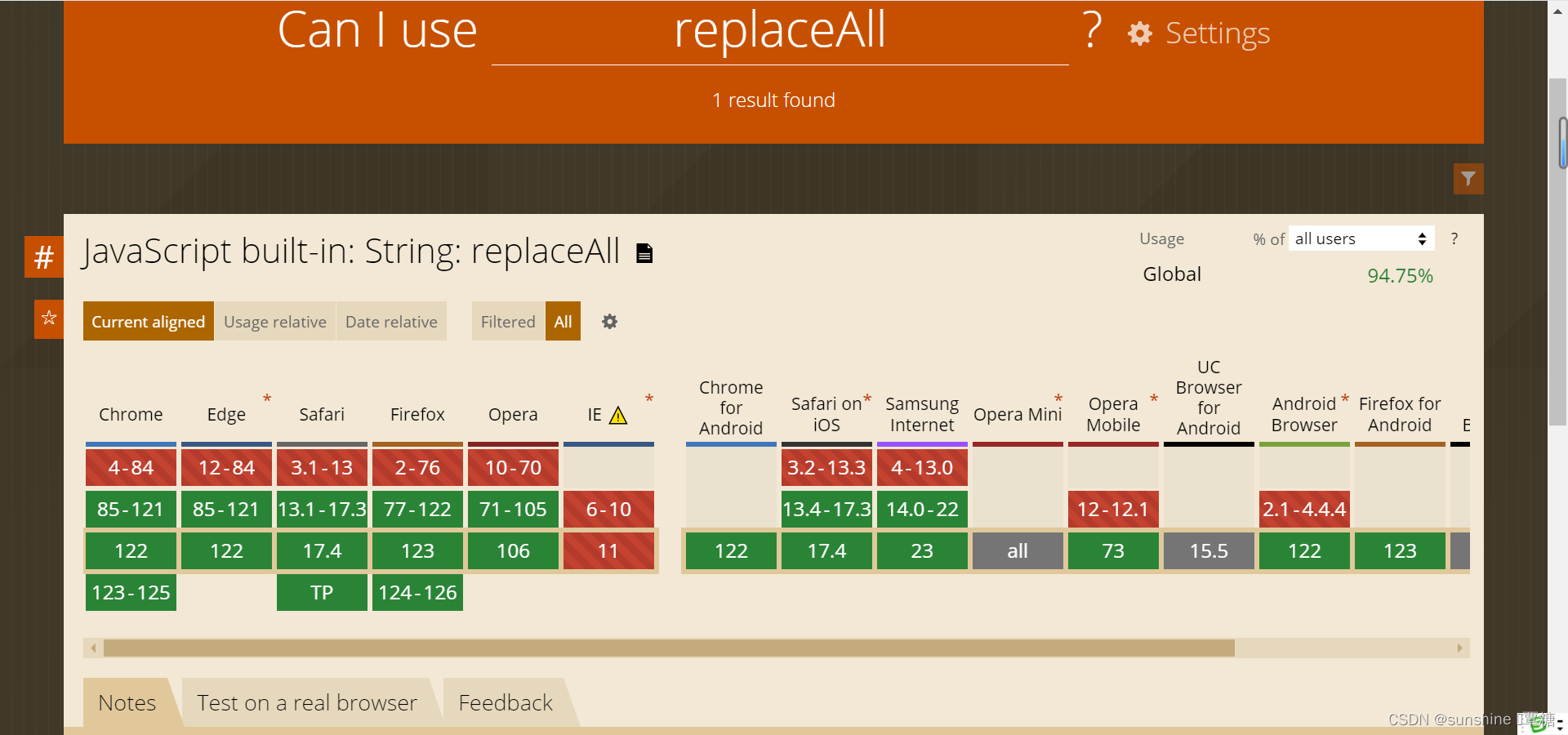Open the Feedback tab
This screenshot has width=1568, height=735.
click(506, 703)
